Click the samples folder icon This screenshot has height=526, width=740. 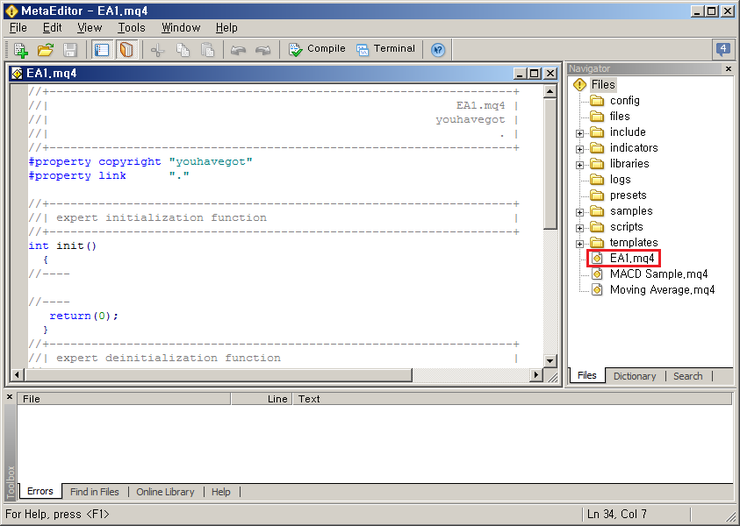[x=597, y=211]
